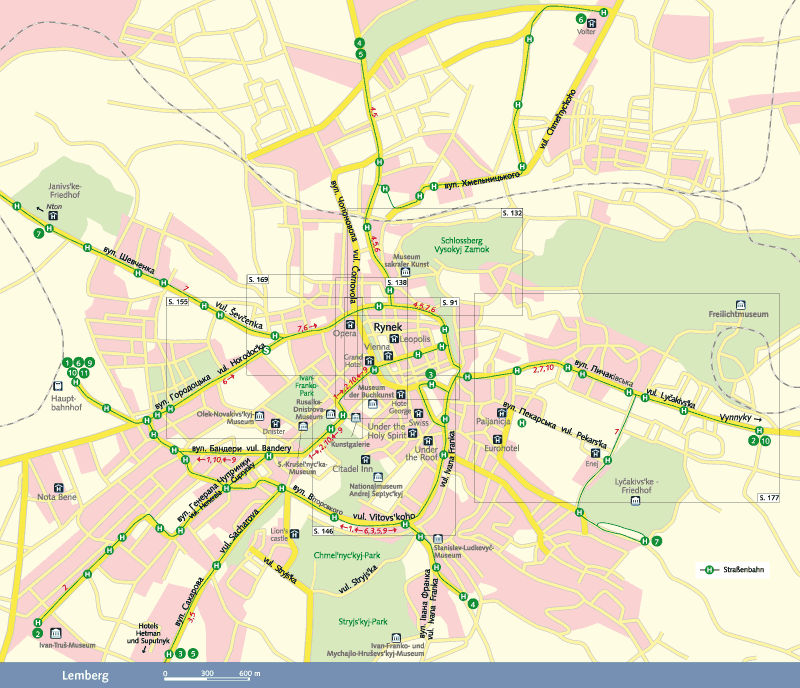
Task: Click the Stryjs'kyj-Park label
Action: pyautogui.click(x=363, y=622)
